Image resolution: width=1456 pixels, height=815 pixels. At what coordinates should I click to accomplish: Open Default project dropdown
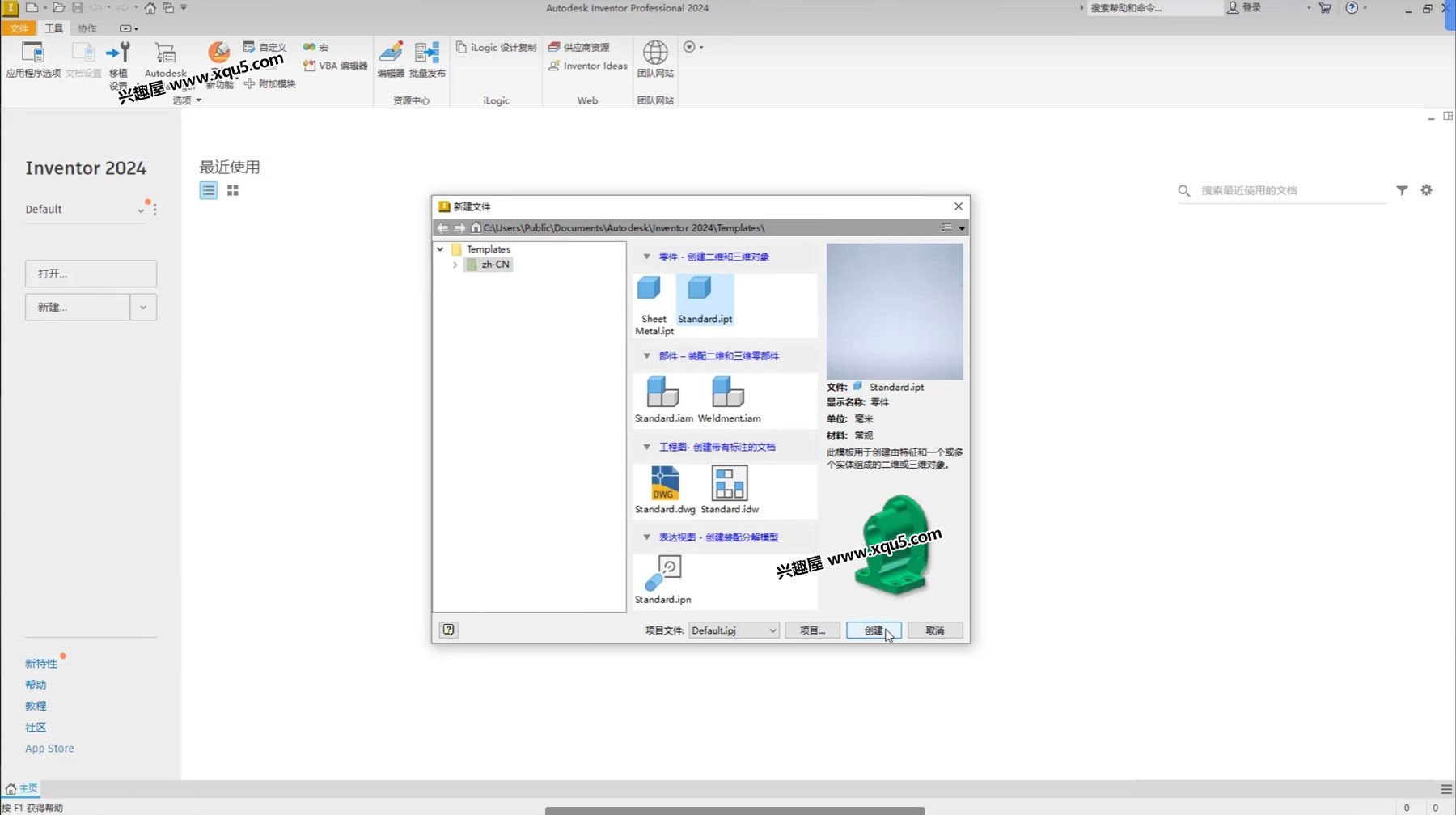85,210
